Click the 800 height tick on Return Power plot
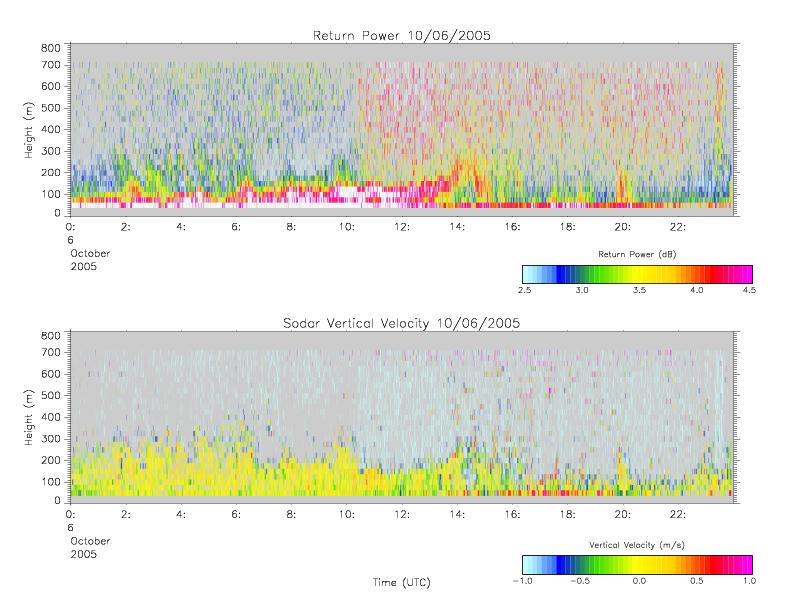This screenshot has height=611, width=791. (50, 48)
